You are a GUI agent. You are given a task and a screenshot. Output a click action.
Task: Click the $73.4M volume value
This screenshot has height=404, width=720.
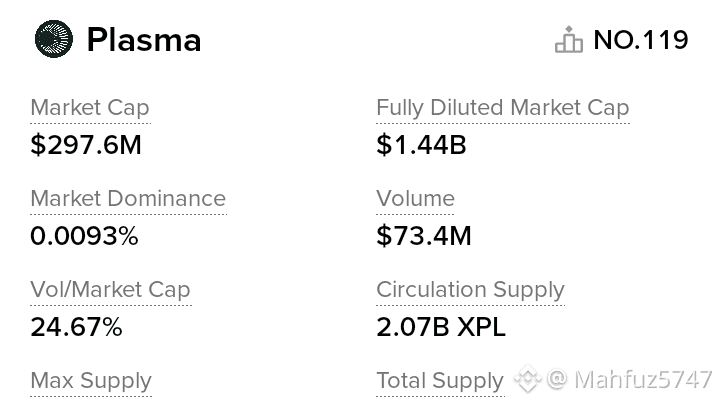[424, 236]
